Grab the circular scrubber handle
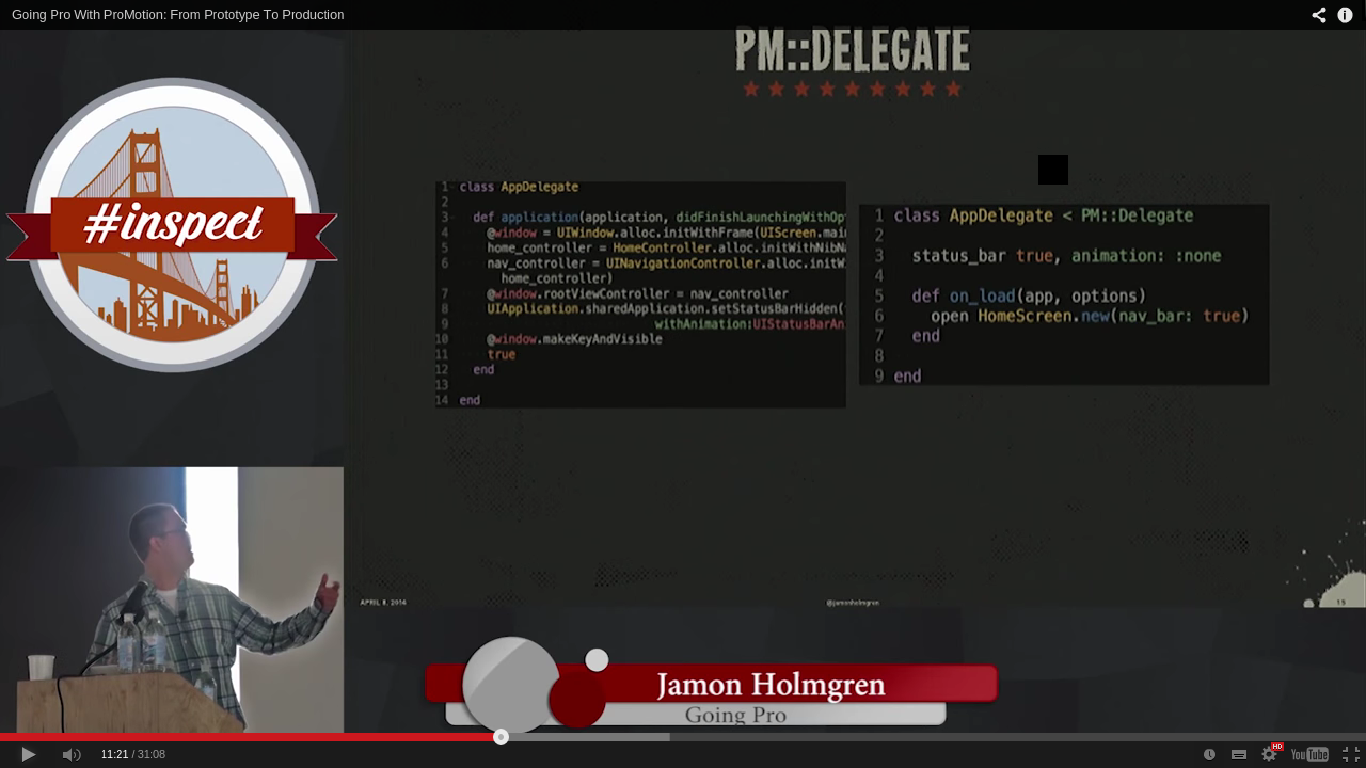1366x768 pixels. (500, 737)
